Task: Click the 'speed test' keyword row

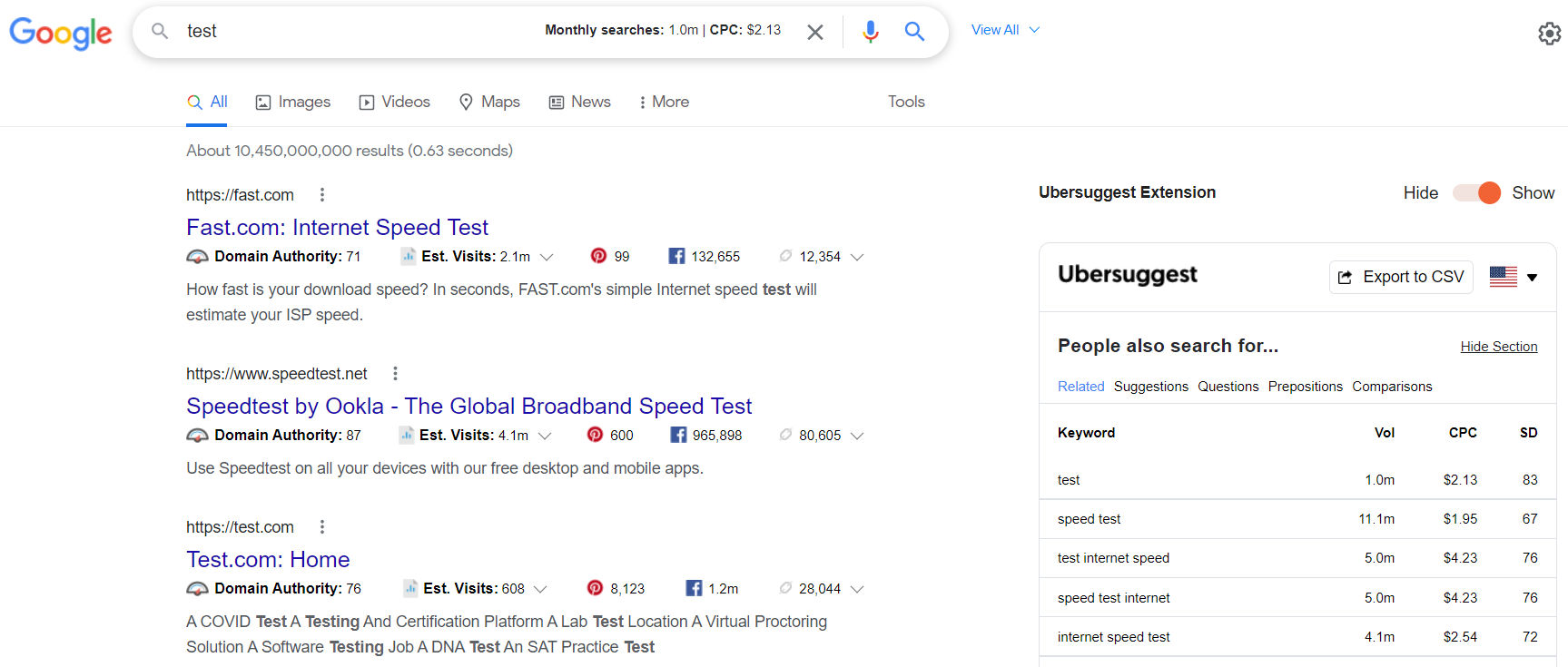Action: tap(1297, 519)
